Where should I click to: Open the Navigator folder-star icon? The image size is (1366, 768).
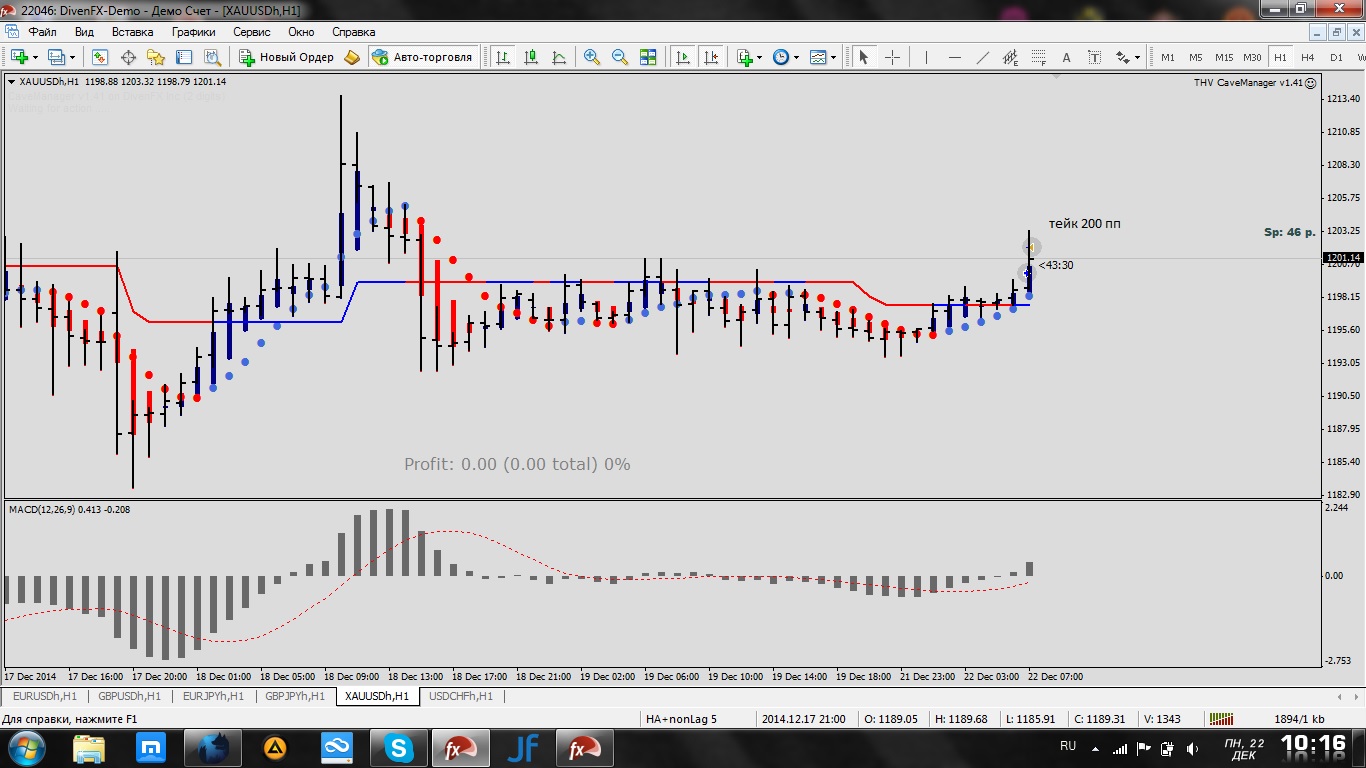point(156,57)
